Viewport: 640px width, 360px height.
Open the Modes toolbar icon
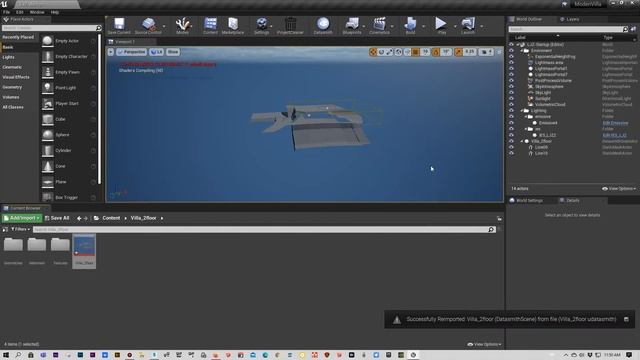point(182,25)
